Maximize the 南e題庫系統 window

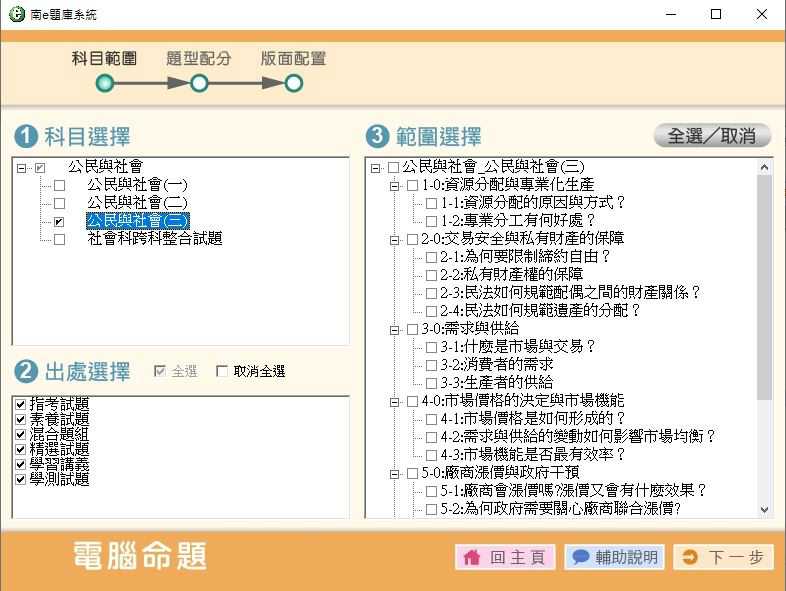click(716, 14)
